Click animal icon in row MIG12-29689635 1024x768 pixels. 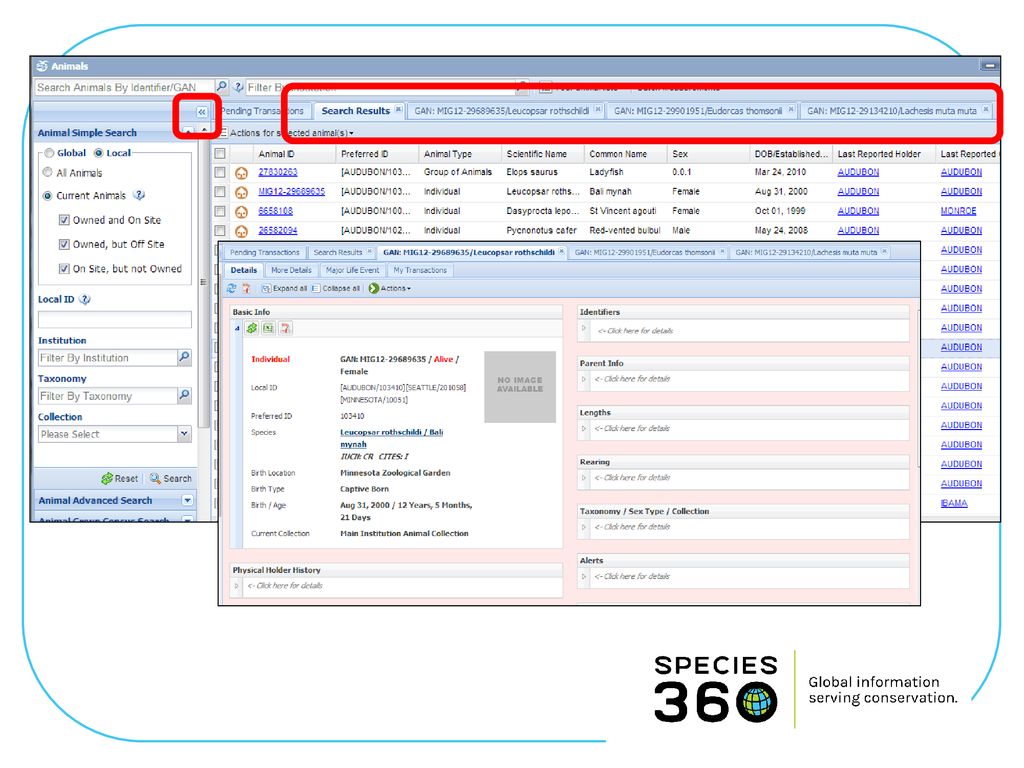pyautogui.click(x=242, y=193)
